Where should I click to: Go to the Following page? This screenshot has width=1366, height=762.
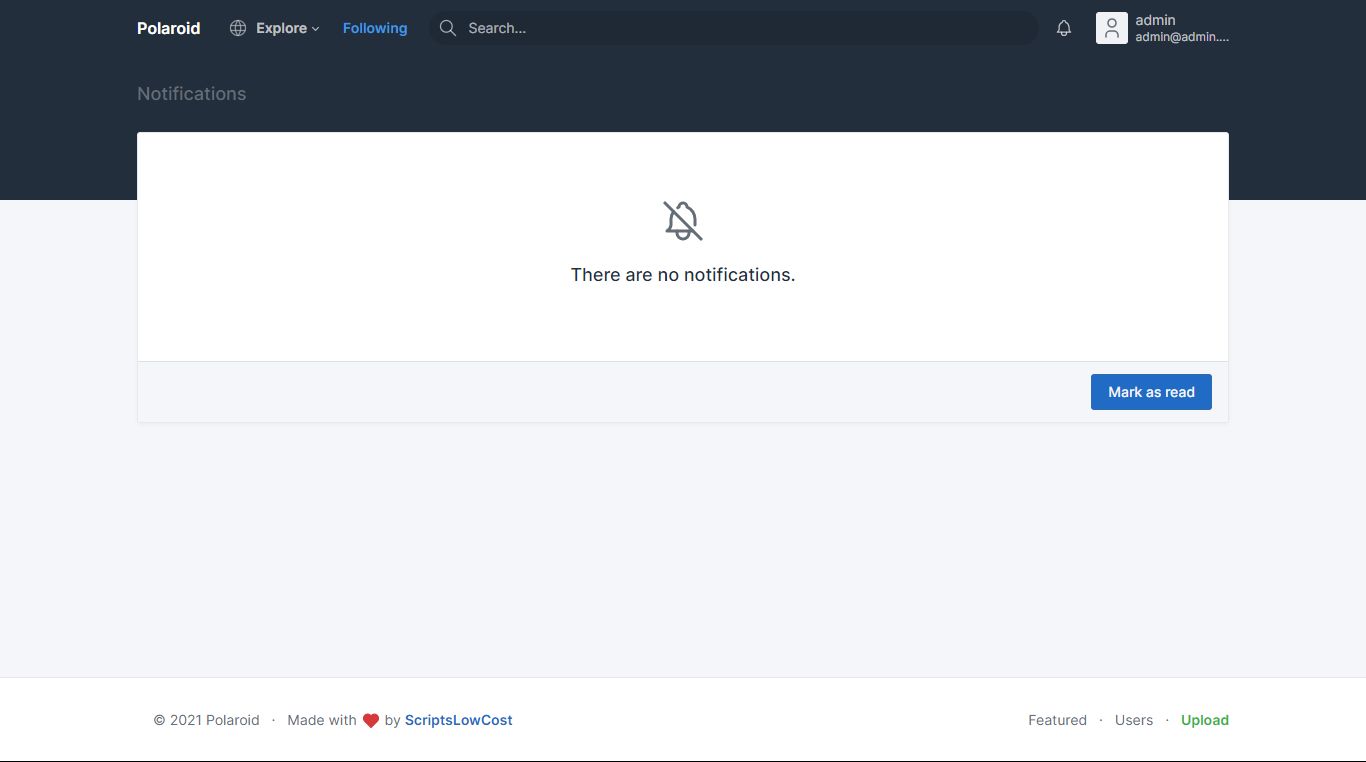375,28
